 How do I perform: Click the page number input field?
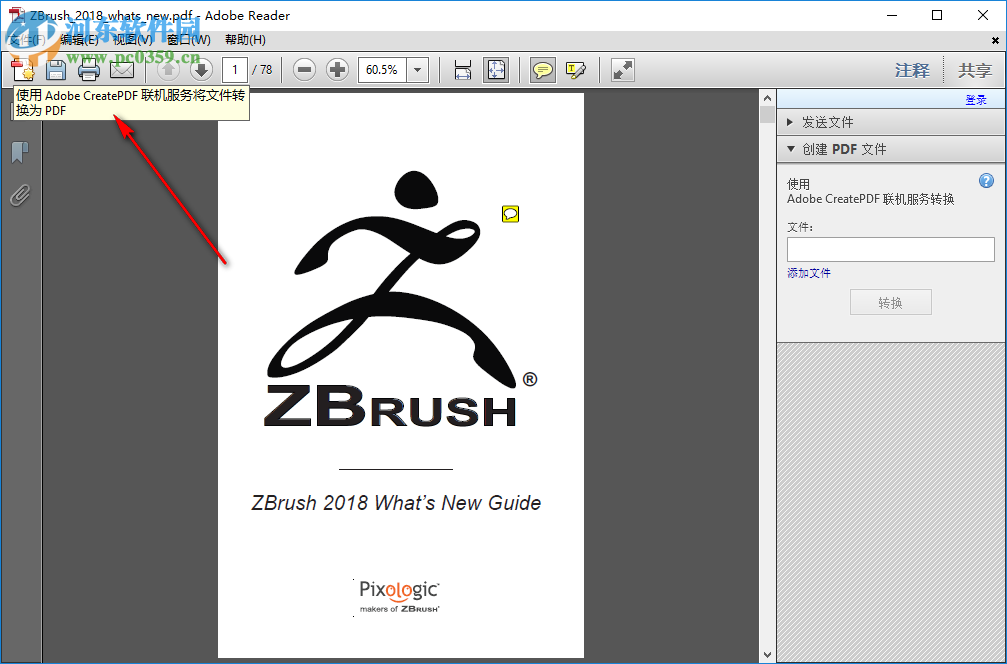coord(235,69)
